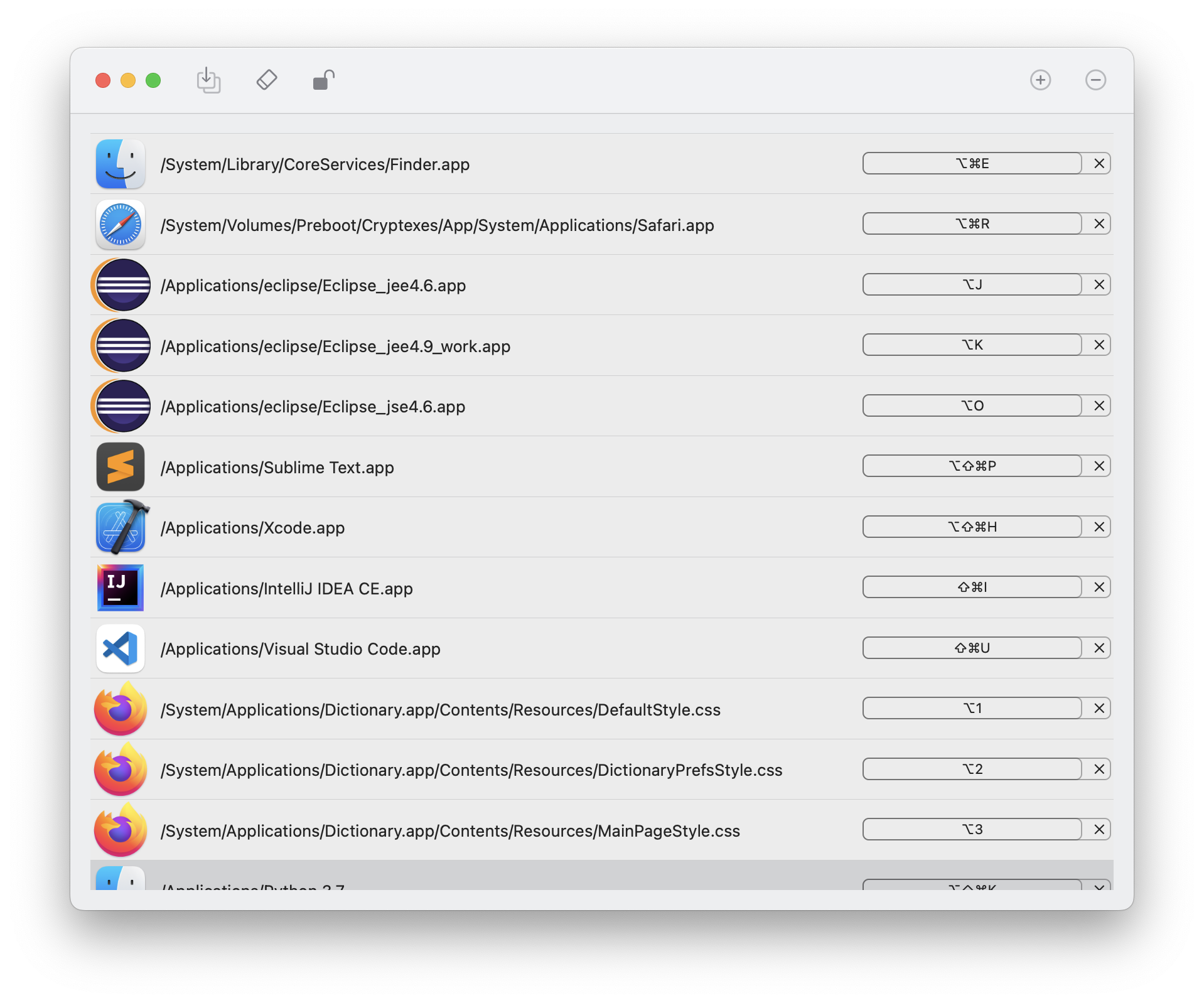Click the Firefox icon beside DefaultStyle.css

121,709
